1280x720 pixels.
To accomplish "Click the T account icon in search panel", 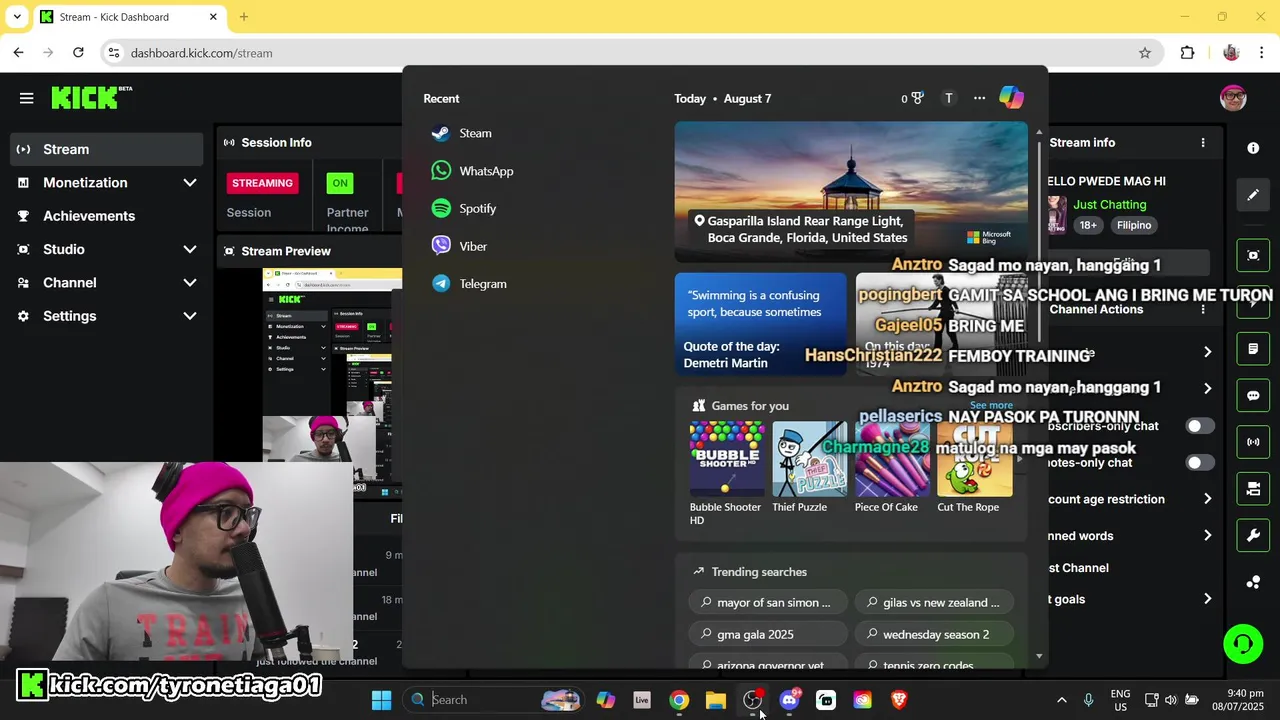I will point(949,98).
